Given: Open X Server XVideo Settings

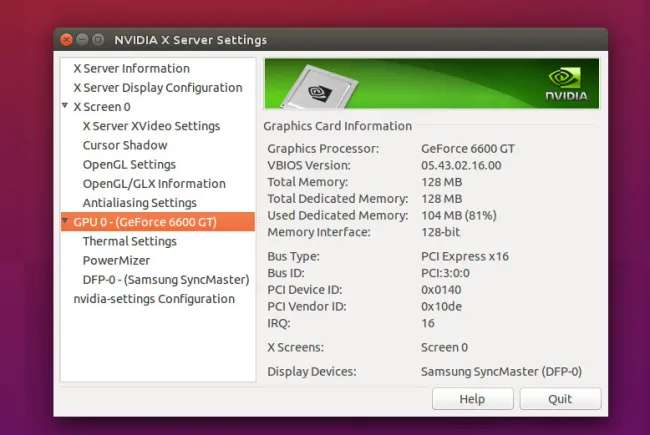Looking at the screenshot, I should (x=151, y=126).
